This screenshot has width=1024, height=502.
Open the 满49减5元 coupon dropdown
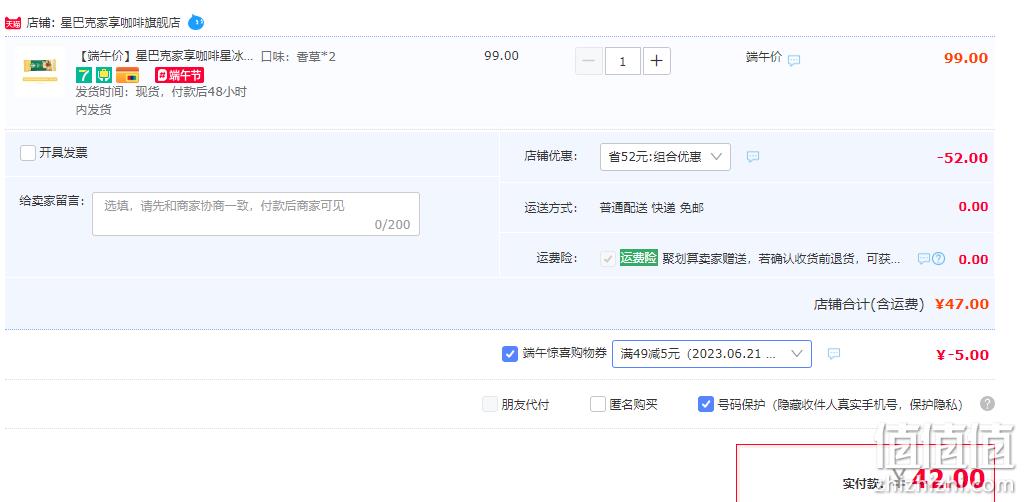712,354
